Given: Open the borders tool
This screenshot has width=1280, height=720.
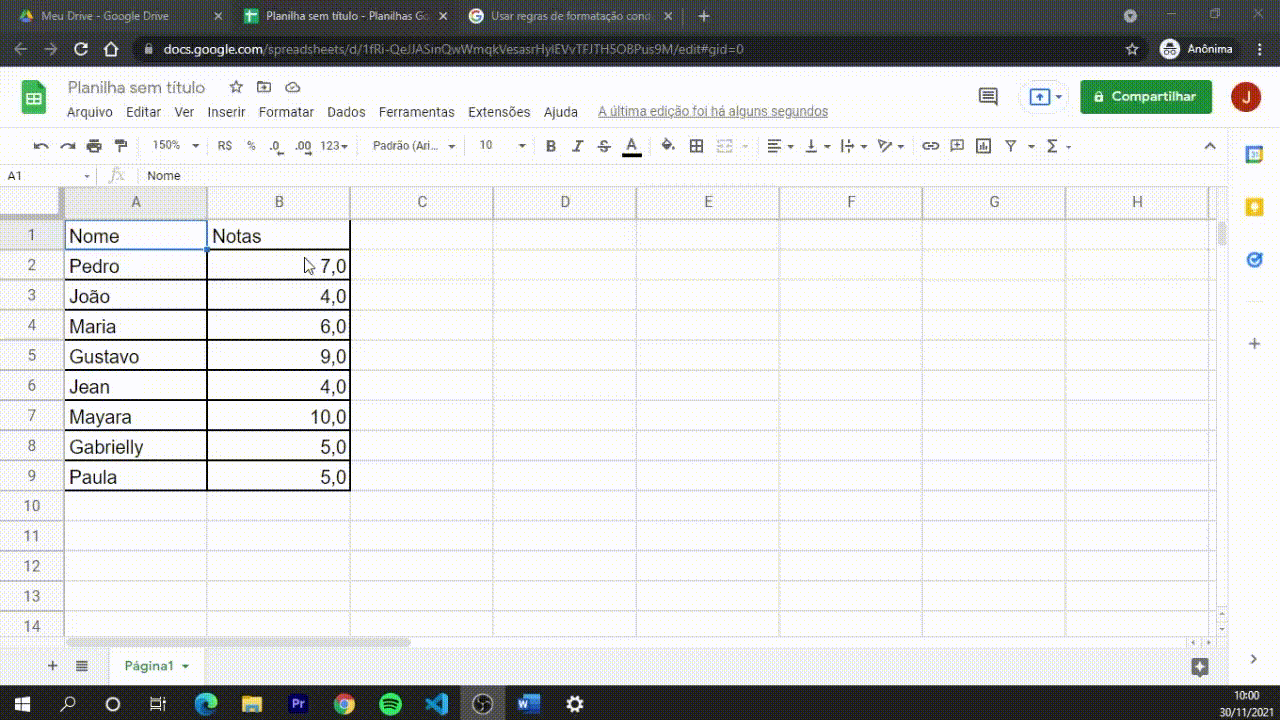Looking at the screenshot, I should click(x=697, y=146).
